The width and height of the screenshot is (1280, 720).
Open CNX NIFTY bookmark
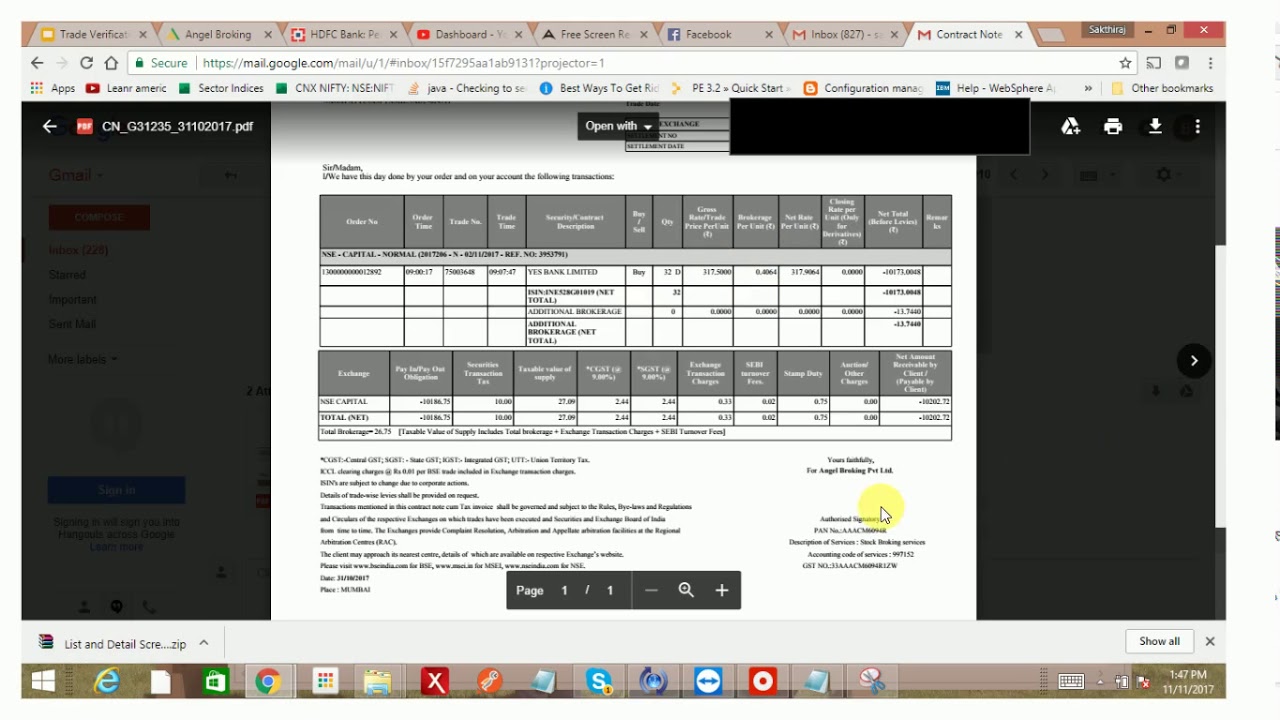click(334, 88)
